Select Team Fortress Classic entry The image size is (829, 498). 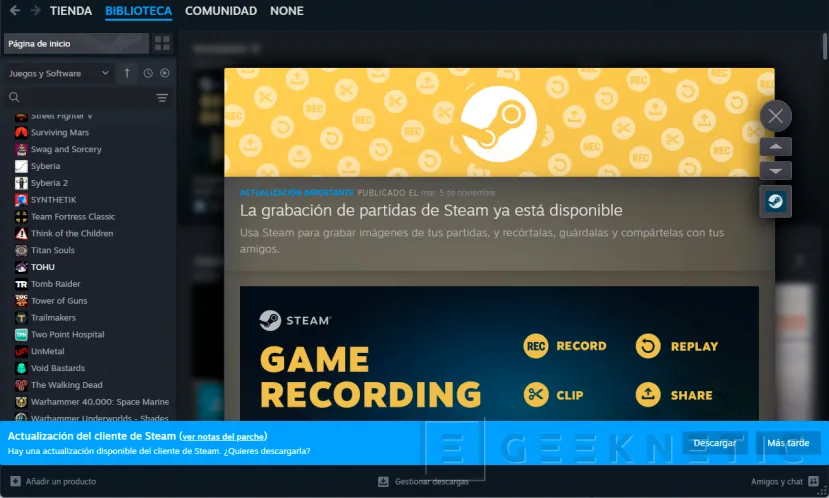click(x=73, y=217)
